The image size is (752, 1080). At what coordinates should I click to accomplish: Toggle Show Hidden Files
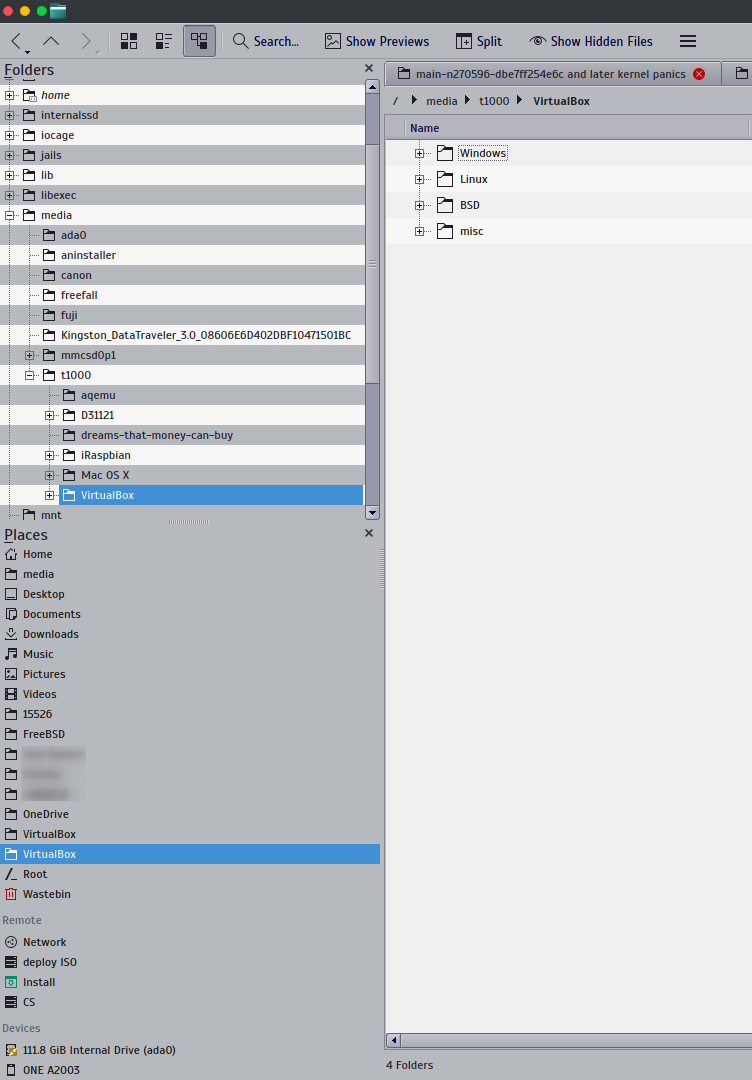[x=591, y=41]
